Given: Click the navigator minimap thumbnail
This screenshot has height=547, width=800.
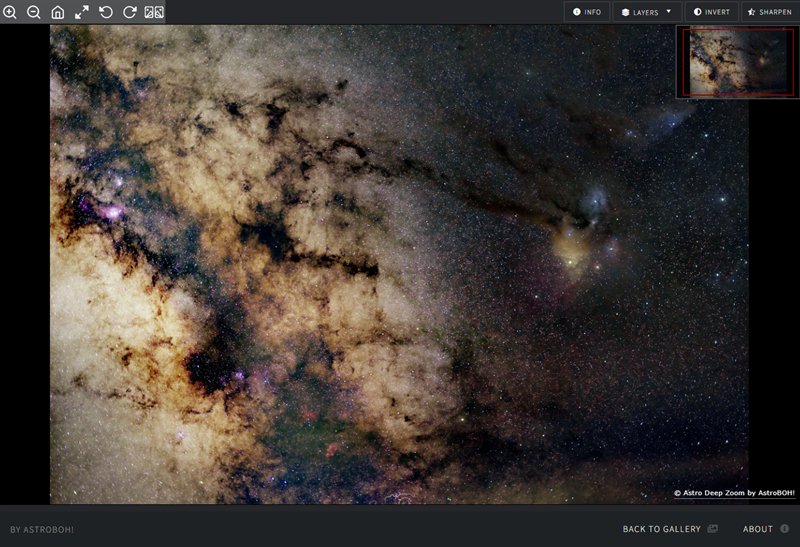Looking at the screenshot, I should (737, 62).
